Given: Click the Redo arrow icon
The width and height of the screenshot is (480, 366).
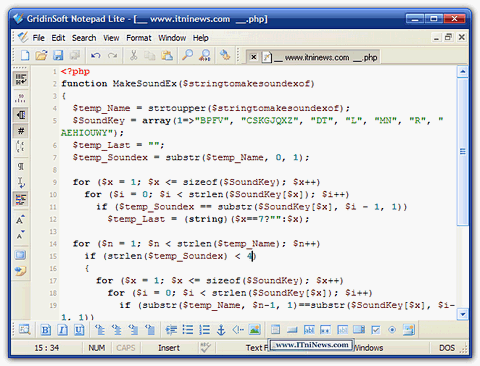Looking at the screenshot, I should 113,55.
